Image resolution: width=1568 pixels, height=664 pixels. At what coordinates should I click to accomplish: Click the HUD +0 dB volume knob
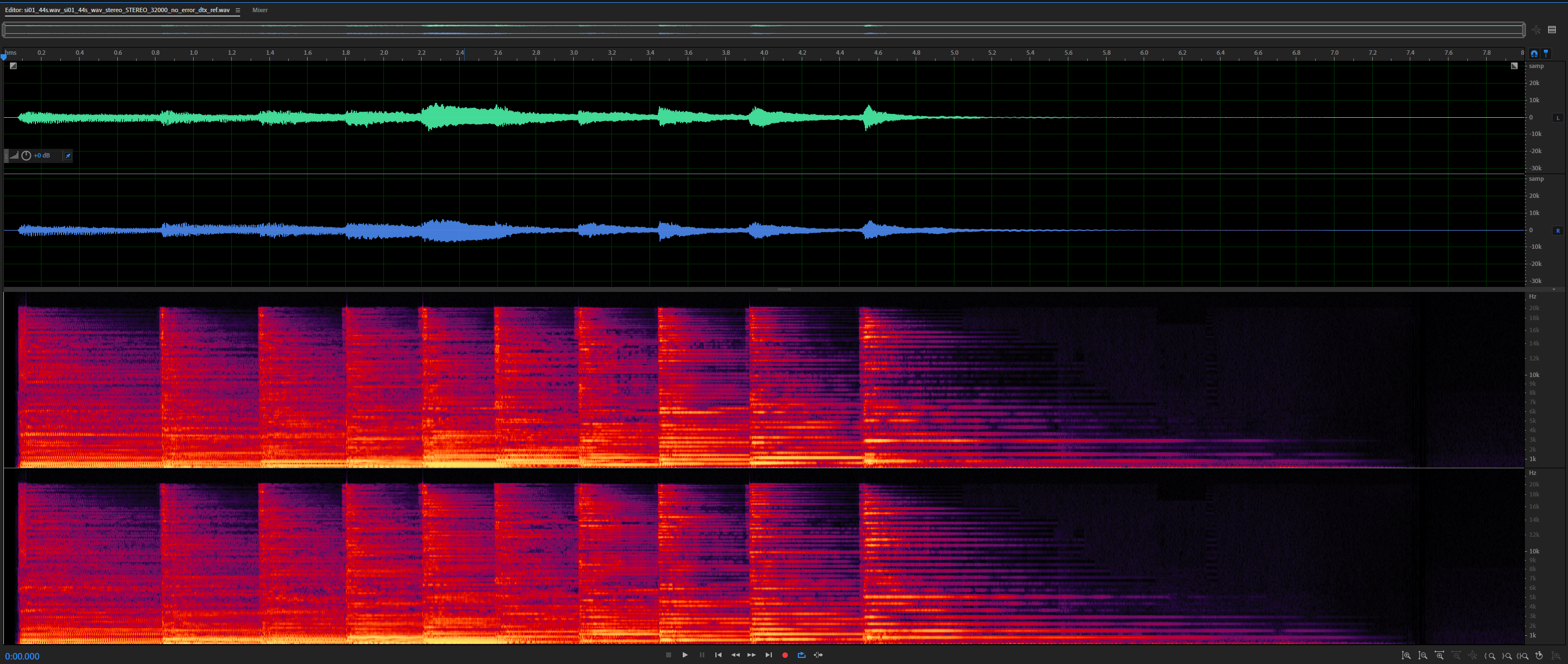26,156
